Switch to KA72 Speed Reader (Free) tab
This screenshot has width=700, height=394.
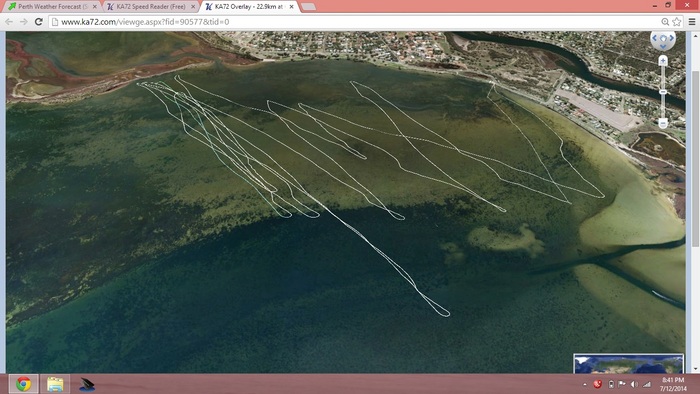coord(151,7)
